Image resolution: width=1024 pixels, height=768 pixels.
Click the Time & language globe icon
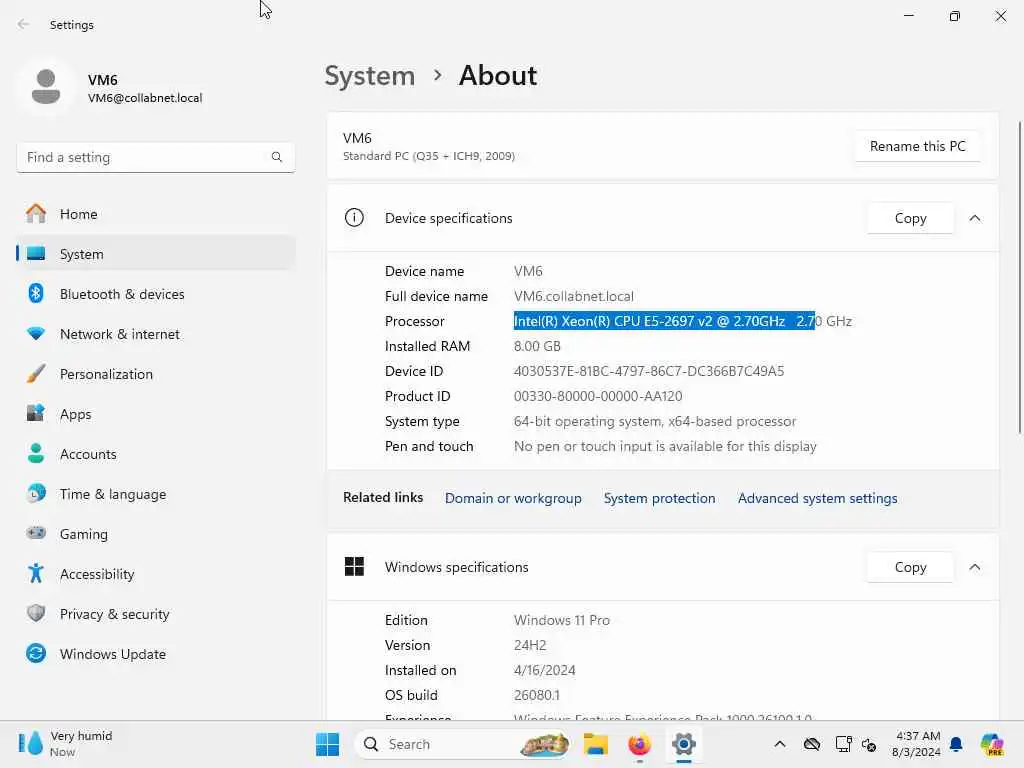36,493
